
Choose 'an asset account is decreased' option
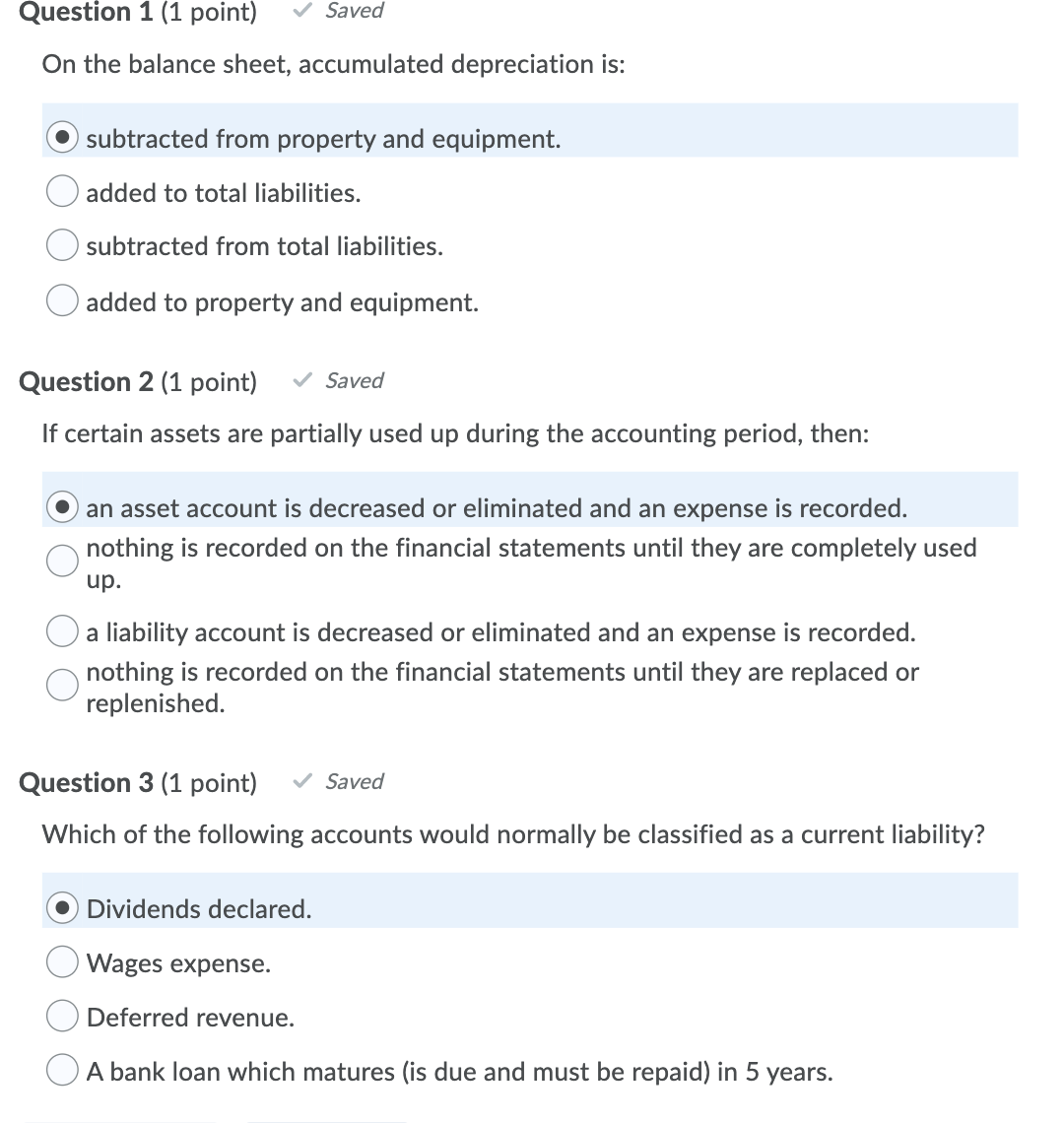pos(61,506)
